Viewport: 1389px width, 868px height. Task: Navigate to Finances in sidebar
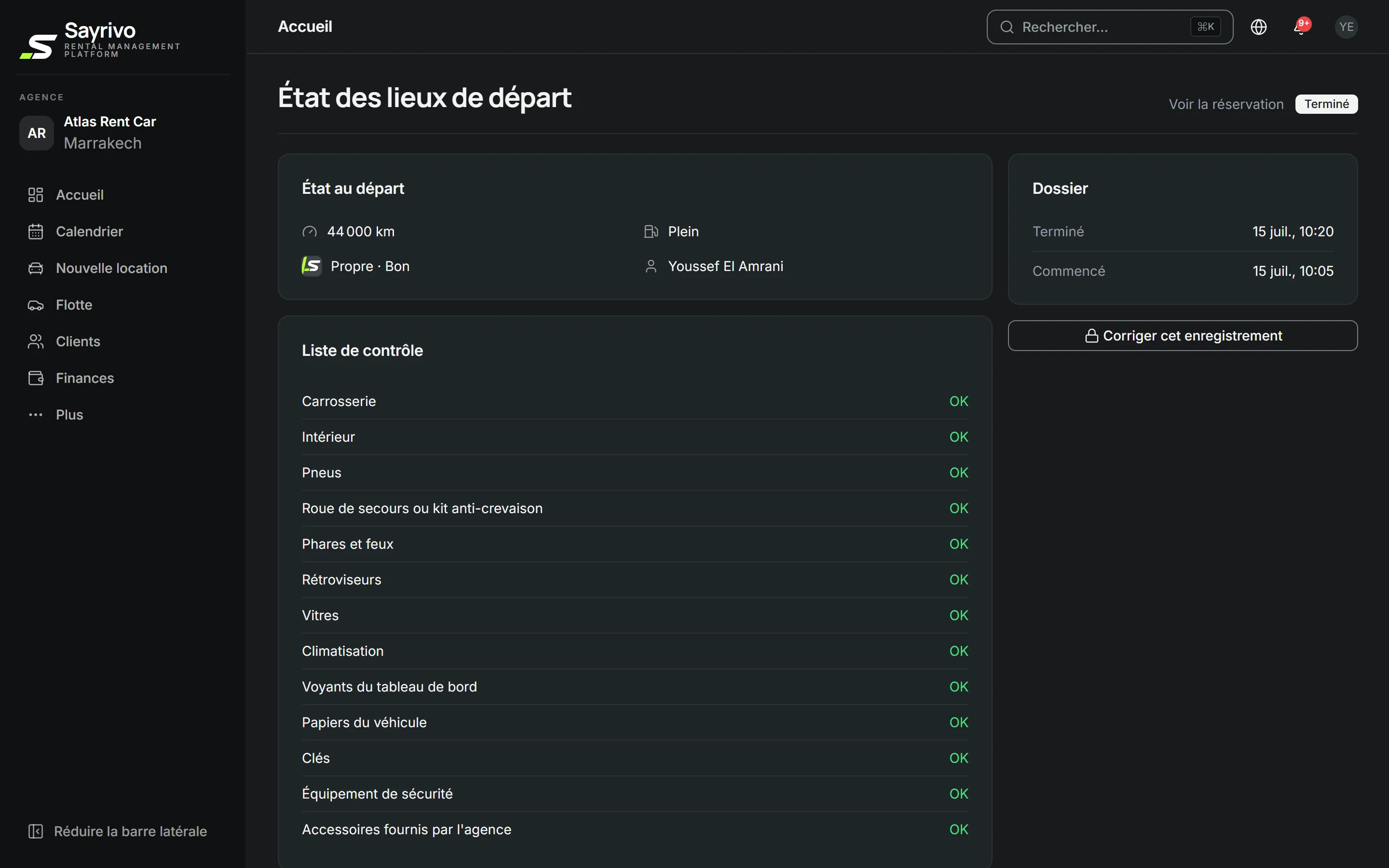pyautogui.click(x=123, y=379)
